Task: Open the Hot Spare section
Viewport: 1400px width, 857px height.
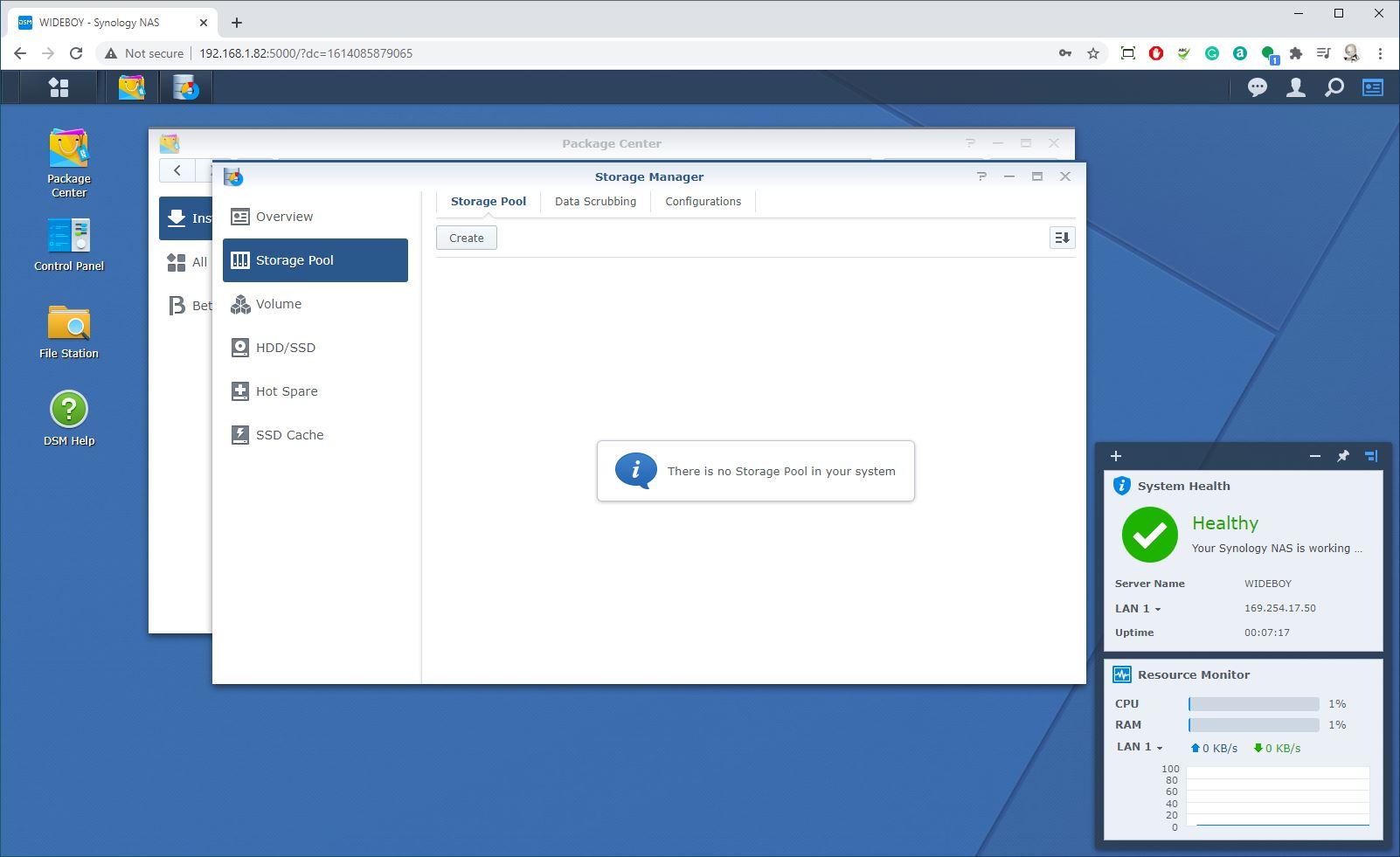Action: point(315,391)
